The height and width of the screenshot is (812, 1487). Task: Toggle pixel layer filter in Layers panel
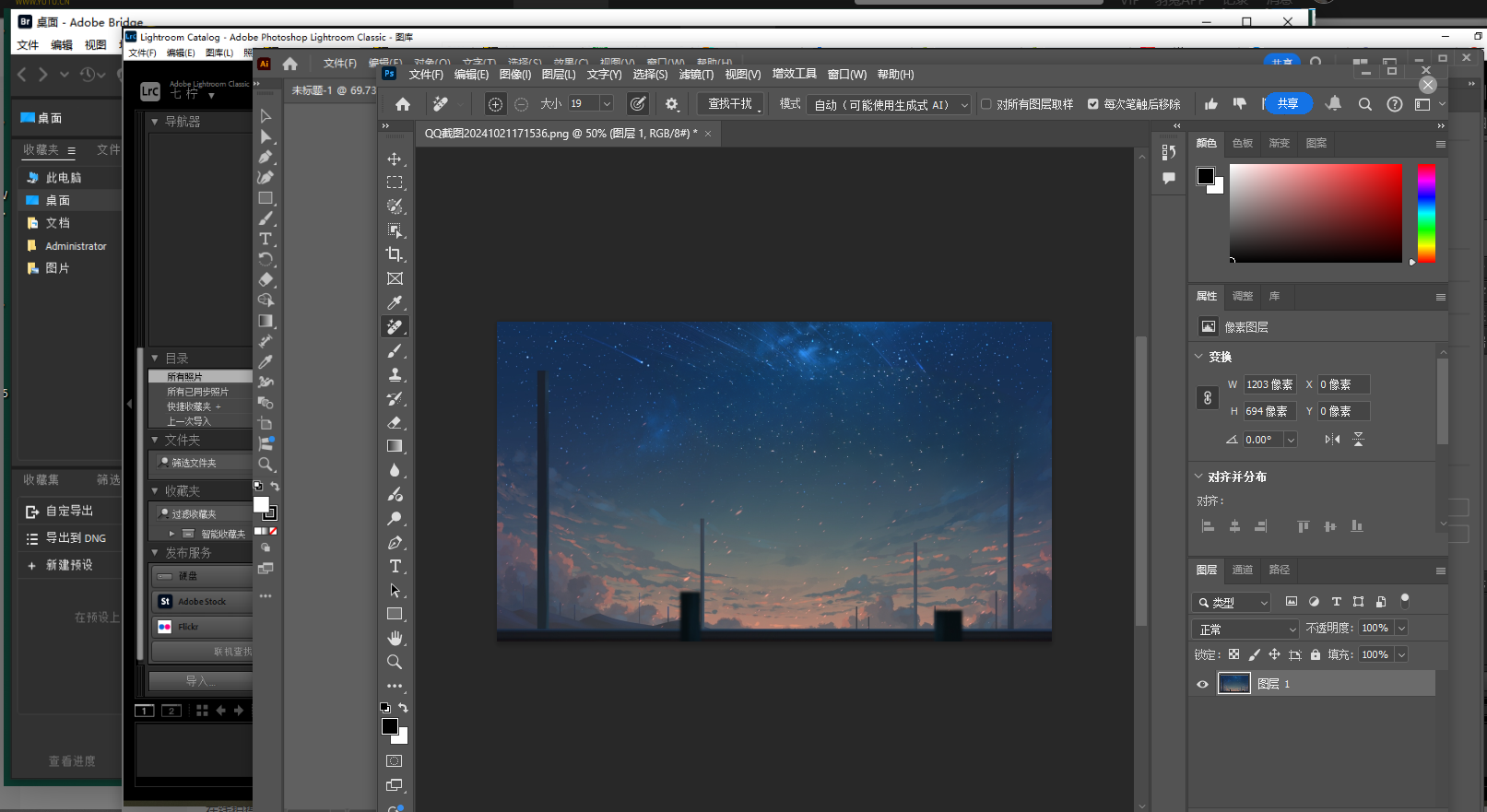(1292, 601)
